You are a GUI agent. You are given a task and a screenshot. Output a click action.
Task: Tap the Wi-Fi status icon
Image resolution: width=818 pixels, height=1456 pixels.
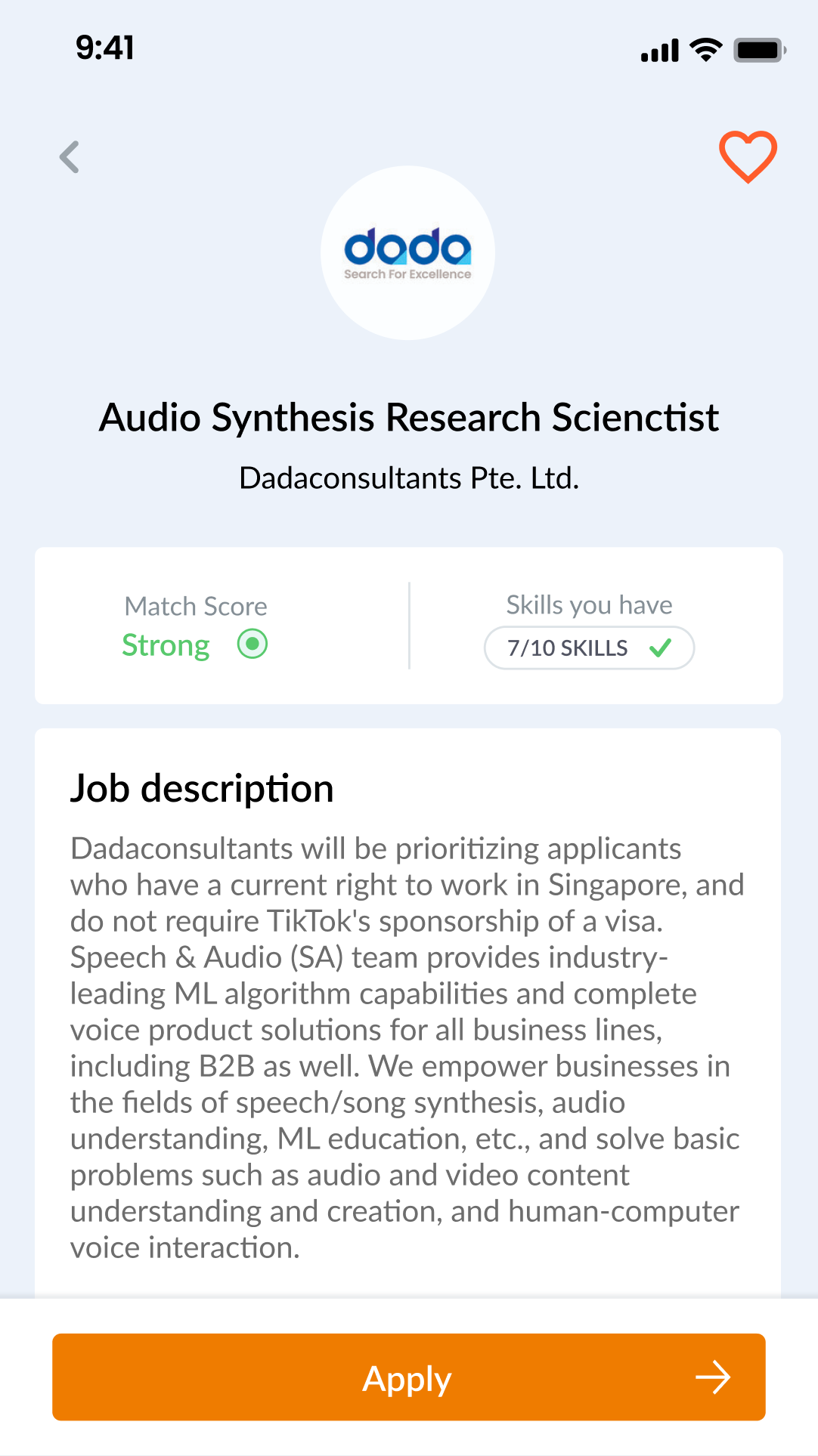pyautogui.click(x=706, y=50)
